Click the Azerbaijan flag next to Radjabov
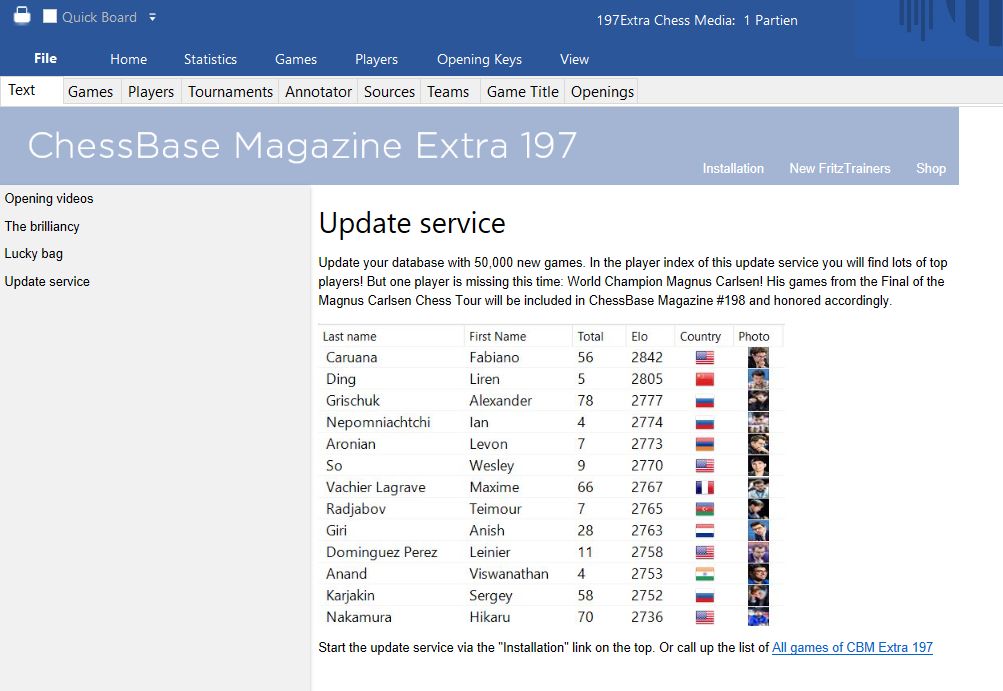 click(x=704, y=509)
